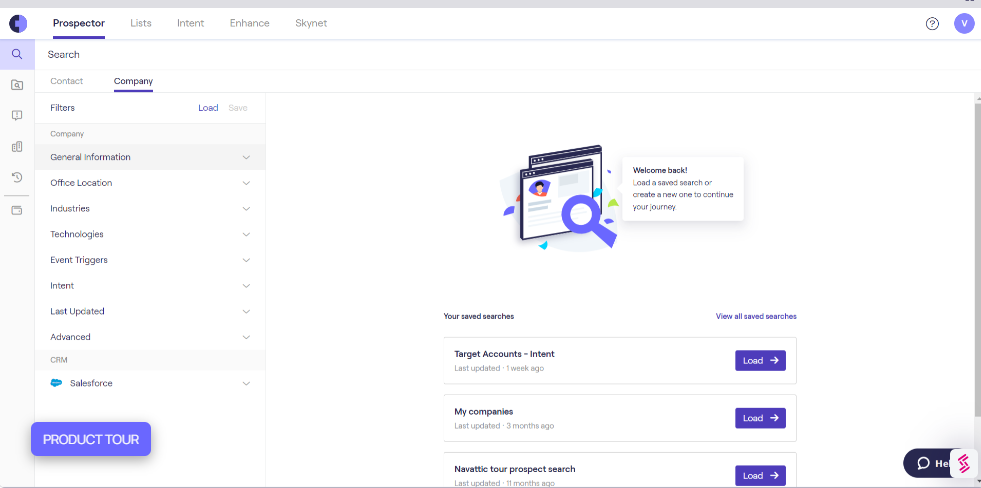Start the PRODUCT TOUR
981x488 pixels.
coord(91,439)
